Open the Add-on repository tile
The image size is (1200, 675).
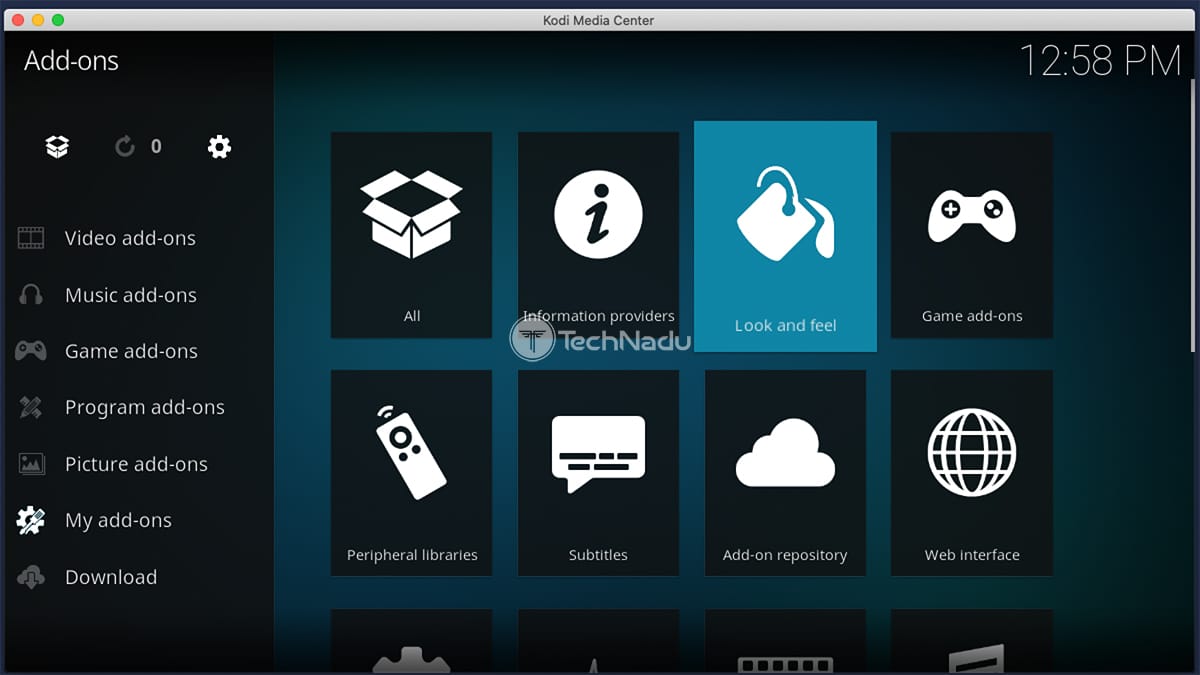tap(785, 473)
